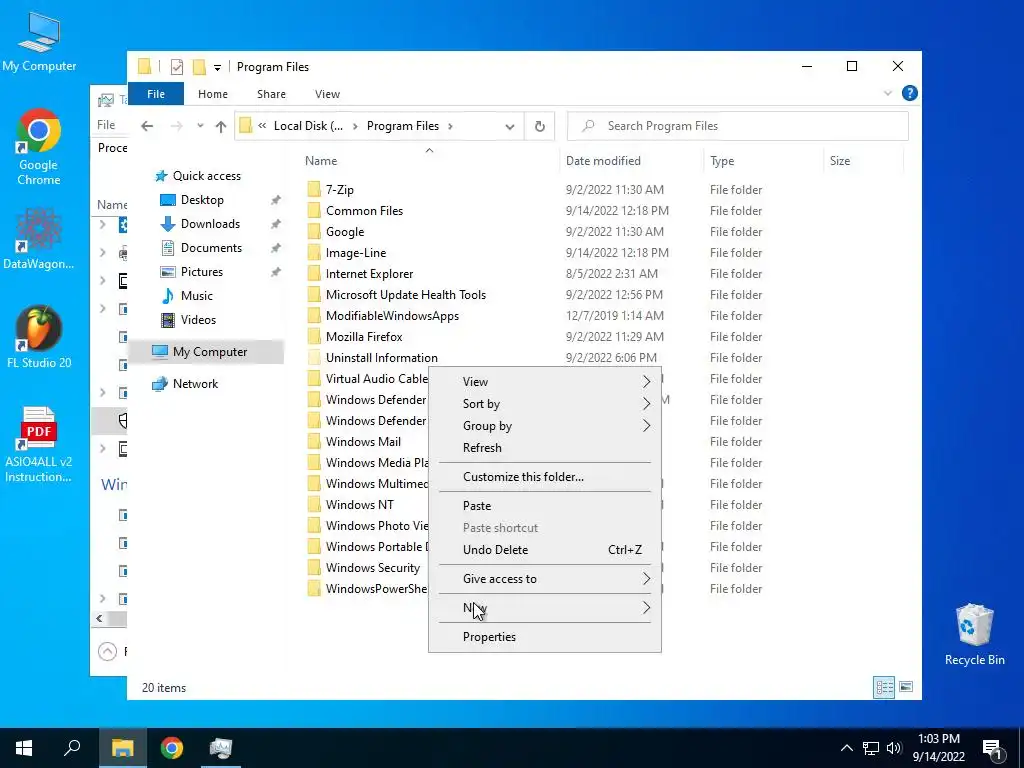Open Properties from context menu
The height and width of the screenshot is (768, 1024).
click(x=545, y=637)
